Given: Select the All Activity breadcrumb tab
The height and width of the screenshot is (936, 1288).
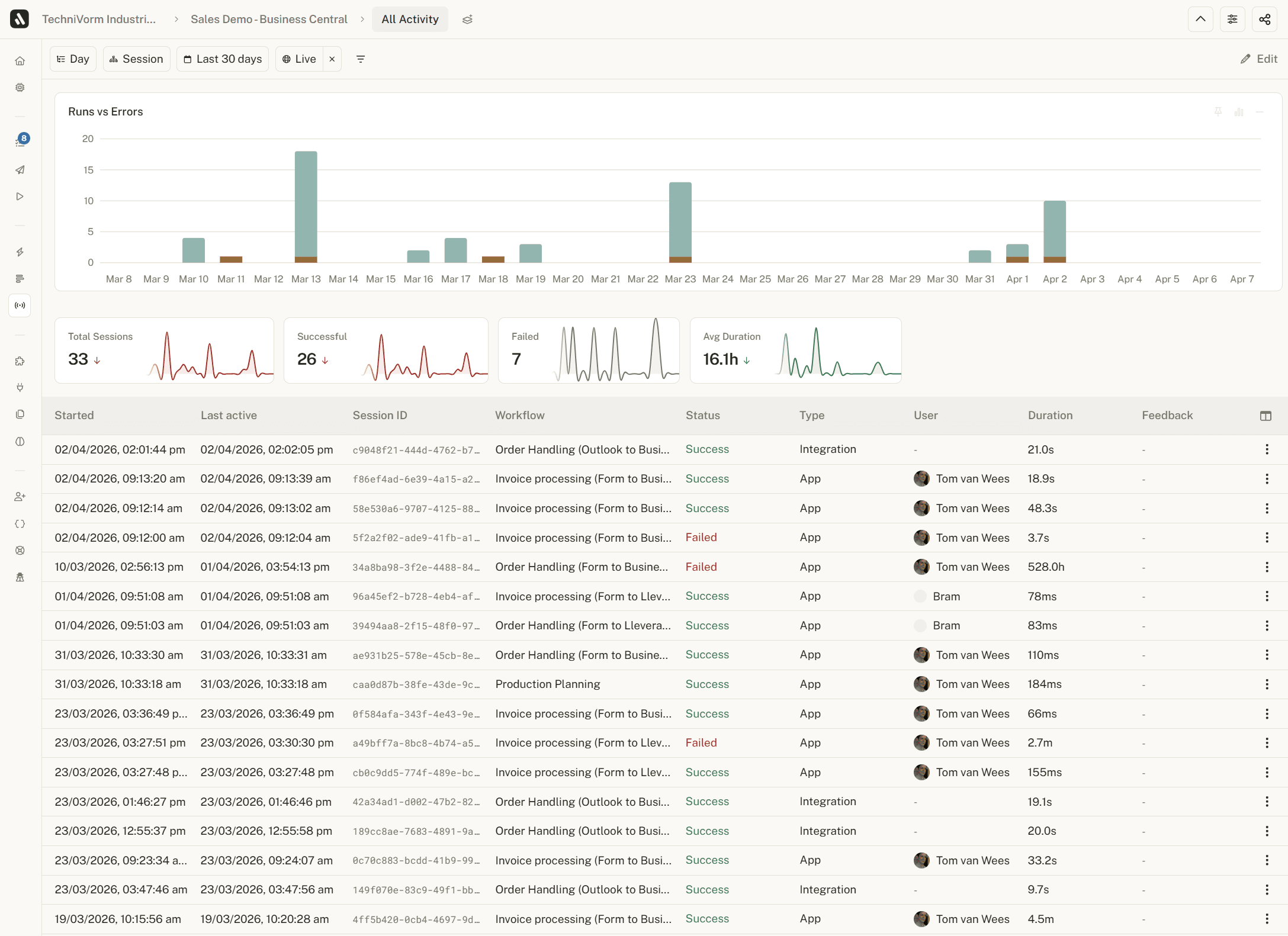Looking at the screenshot, I should pos(410,20).
